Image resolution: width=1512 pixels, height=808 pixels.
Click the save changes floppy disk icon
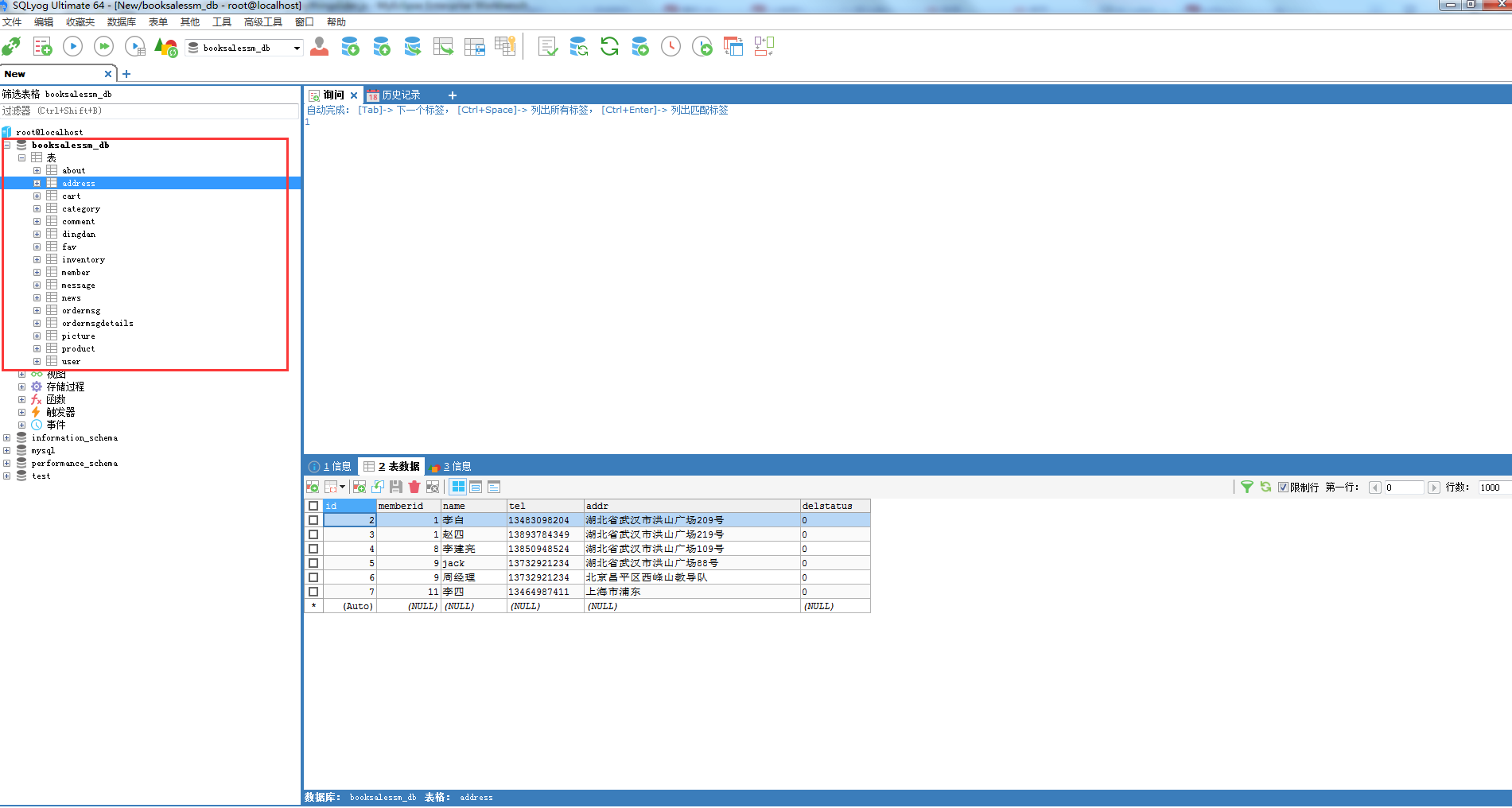click(x=396, y=487)
